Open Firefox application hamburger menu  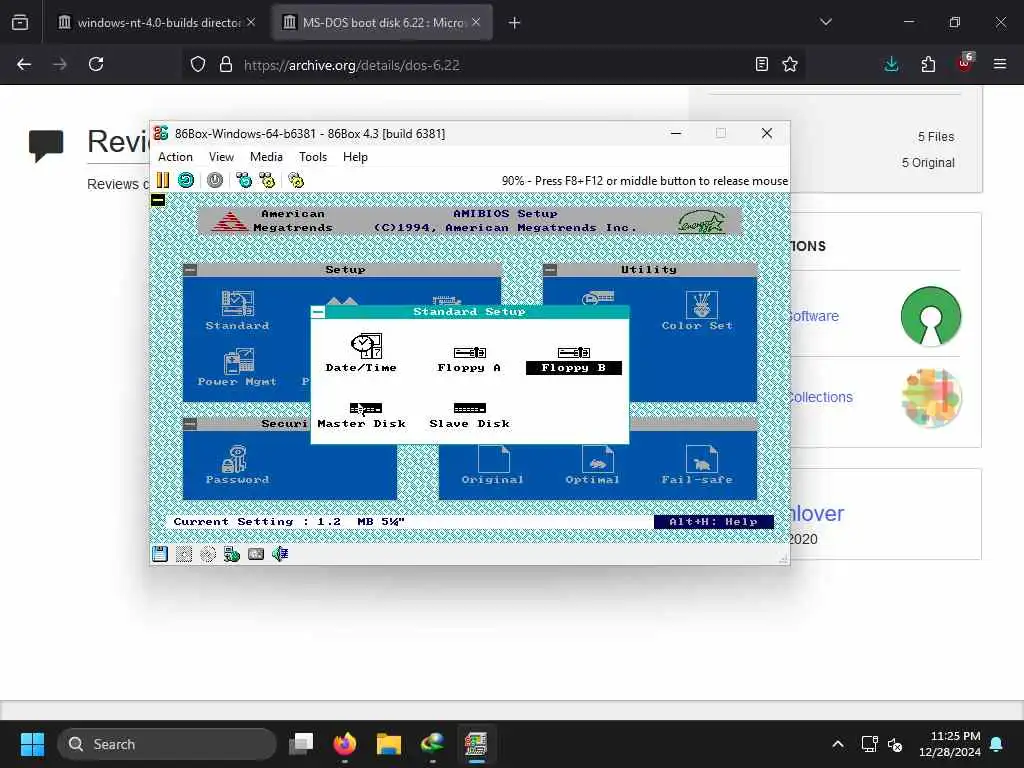tap(1000, 64)
